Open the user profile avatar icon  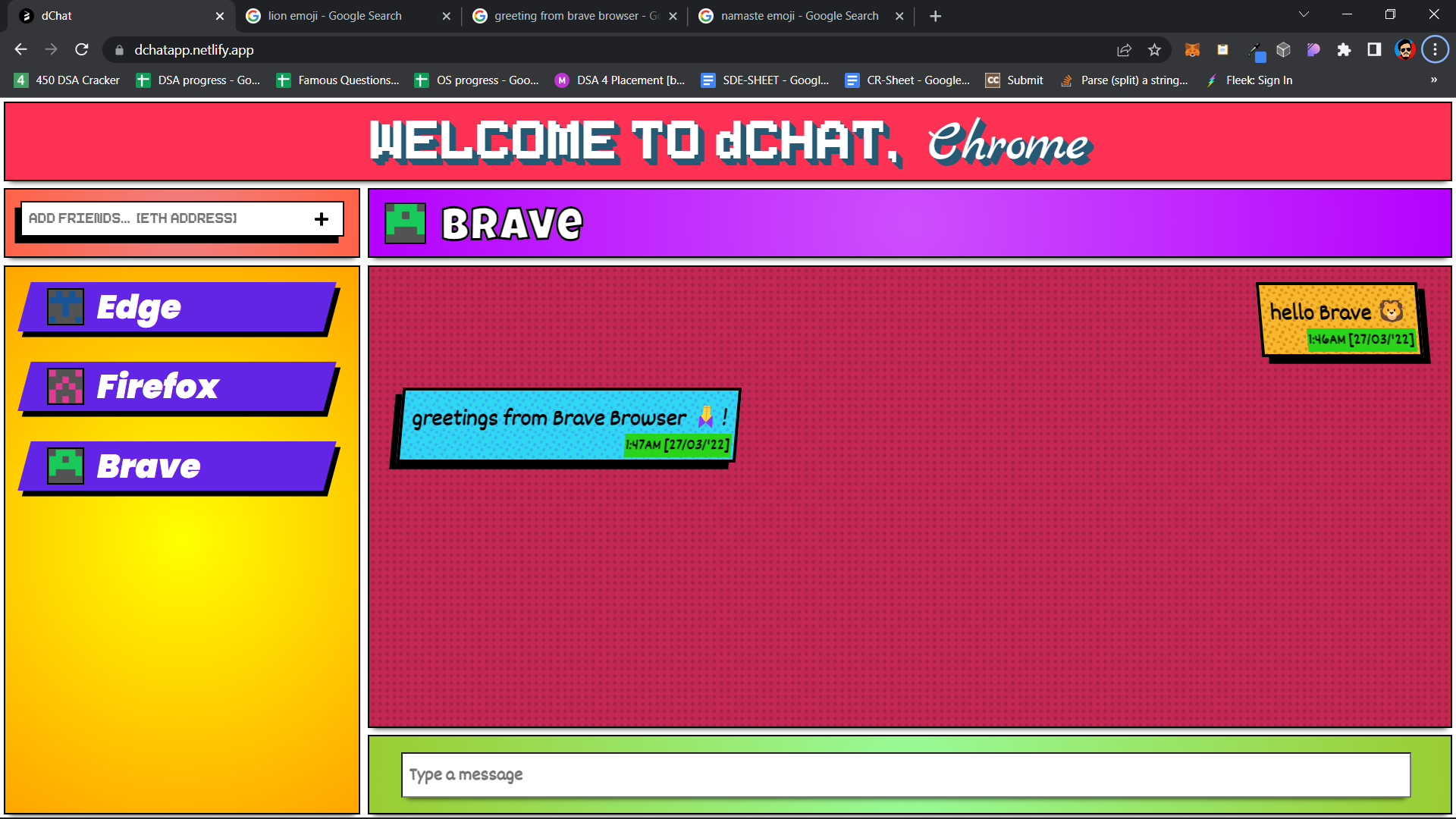click(1405, 50)
